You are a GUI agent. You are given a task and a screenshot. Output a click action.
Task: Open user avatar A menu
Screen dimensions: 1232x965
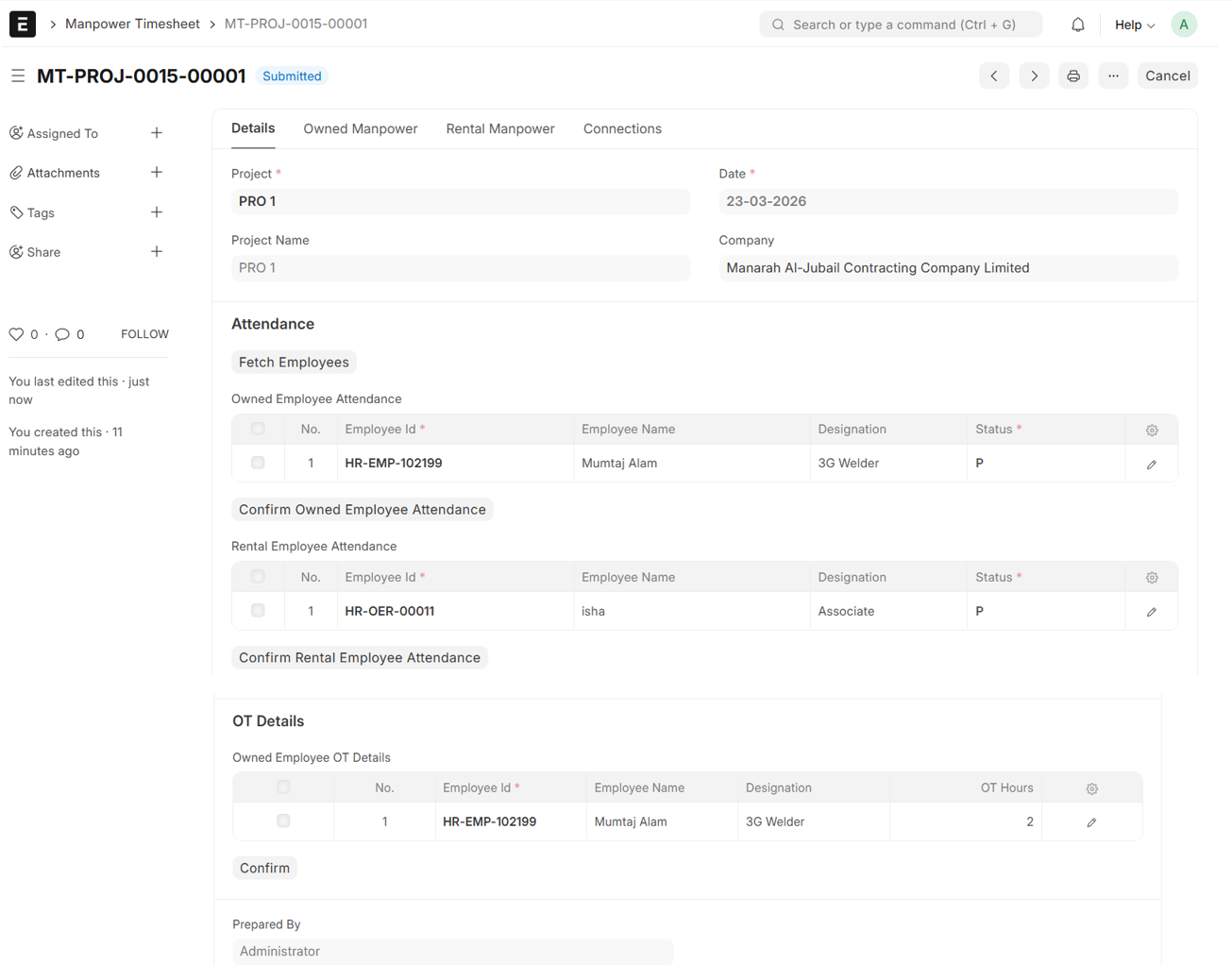tap(1183, 25)
